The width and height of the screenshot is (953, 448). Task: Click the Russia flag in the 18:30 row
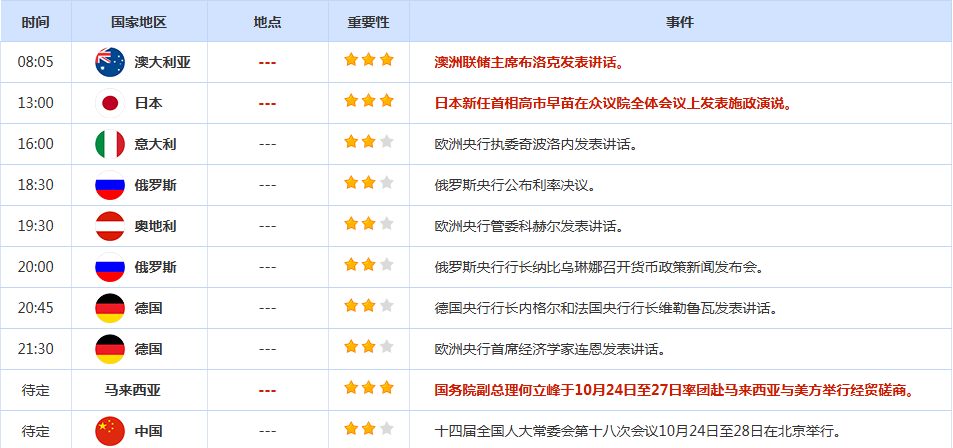point(109,185)
